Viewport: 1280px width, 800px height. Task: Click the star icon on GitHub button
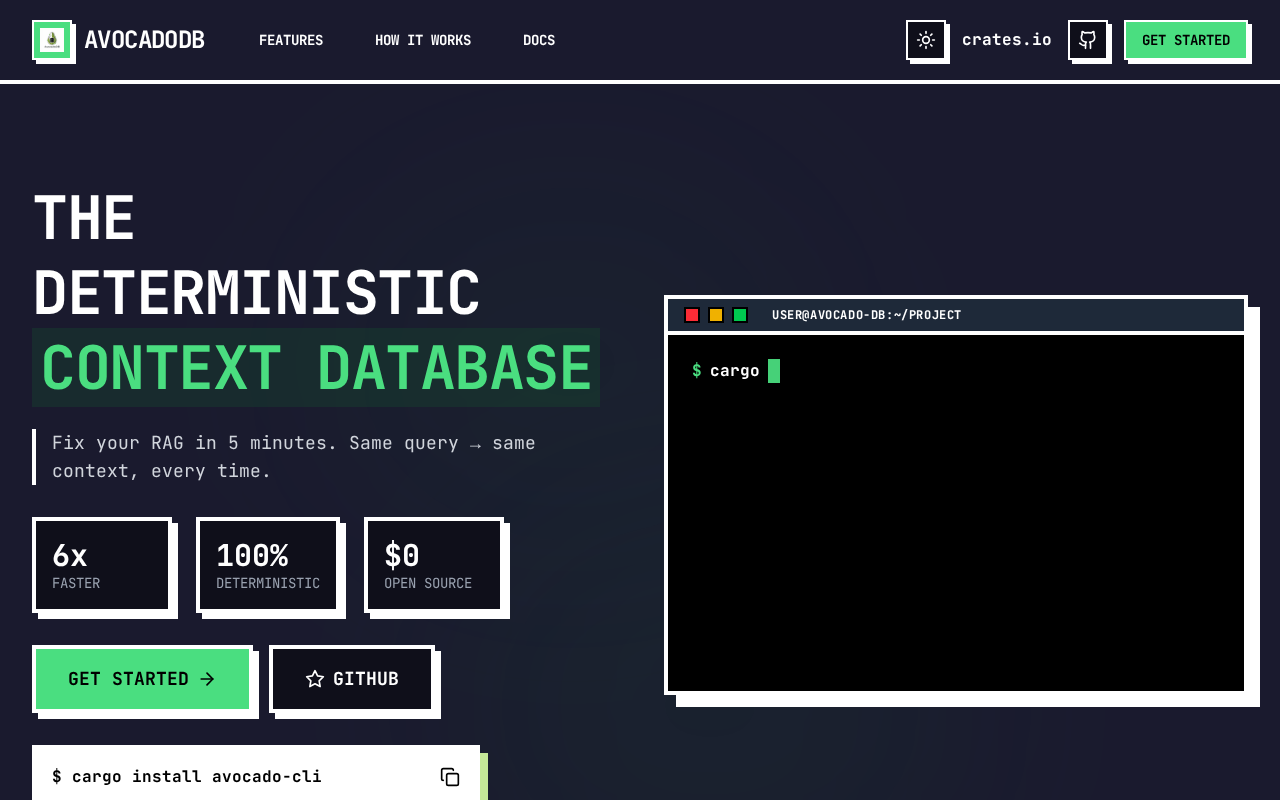(315, 679)
